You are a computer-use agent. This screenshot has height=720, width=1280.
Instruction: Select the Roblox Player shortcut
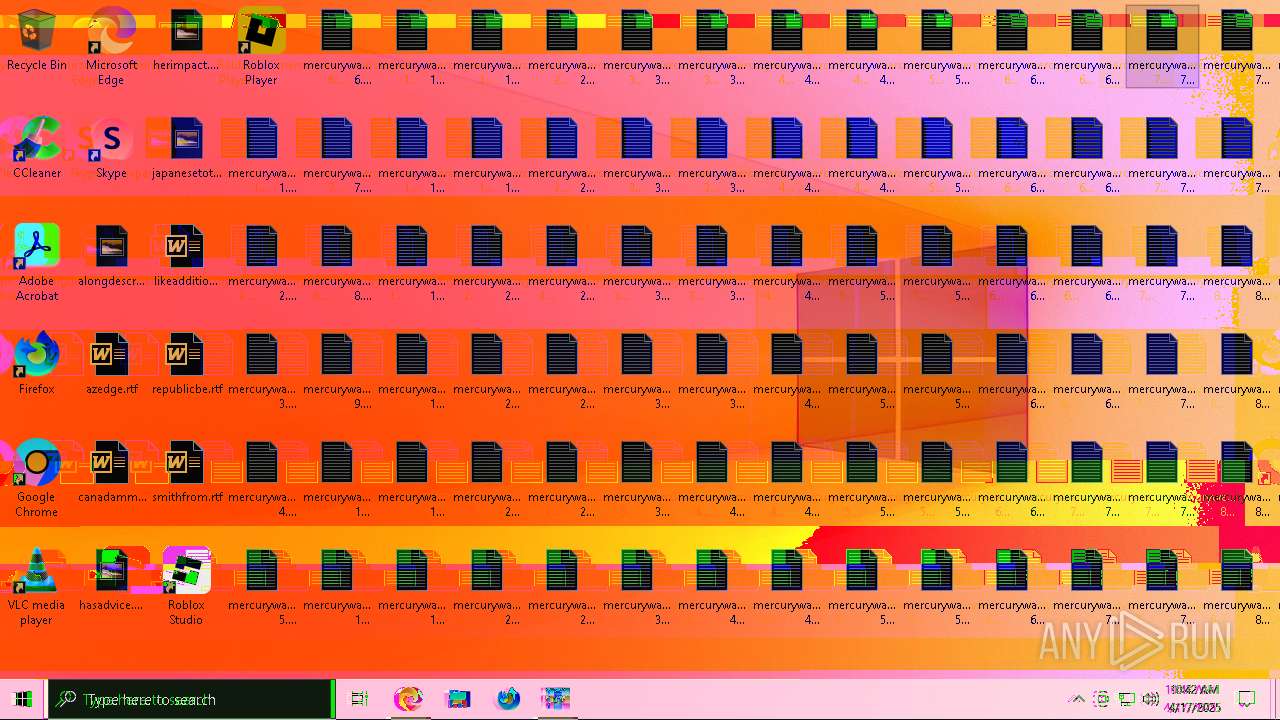pos(261,47)
